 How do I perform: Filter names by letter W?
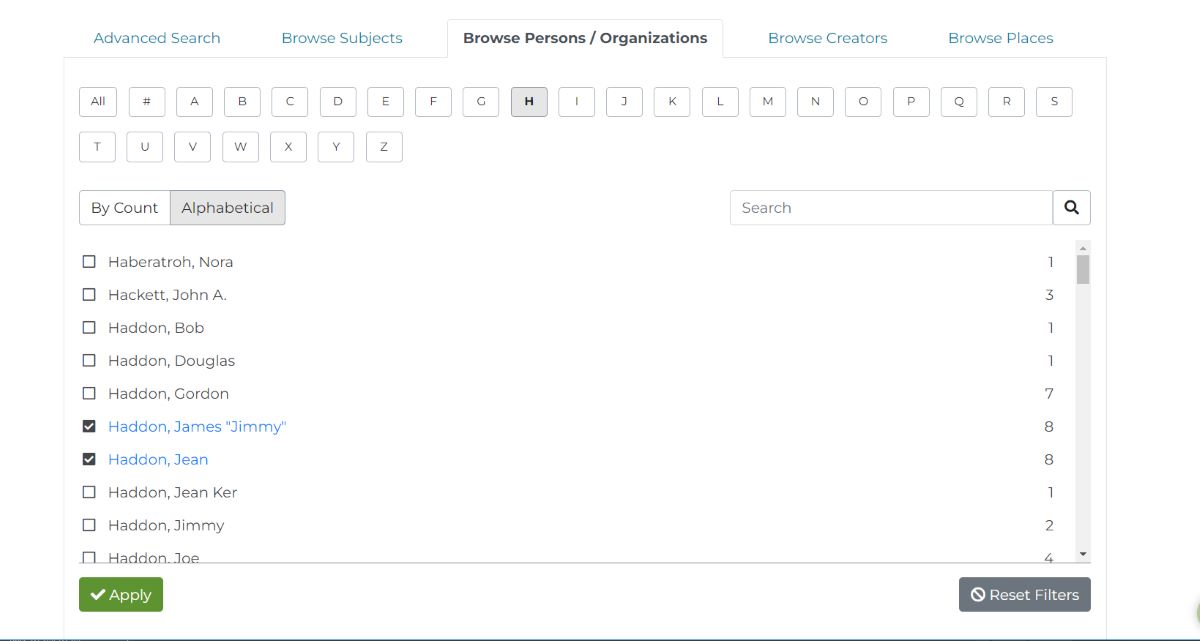tap(240, 147)
